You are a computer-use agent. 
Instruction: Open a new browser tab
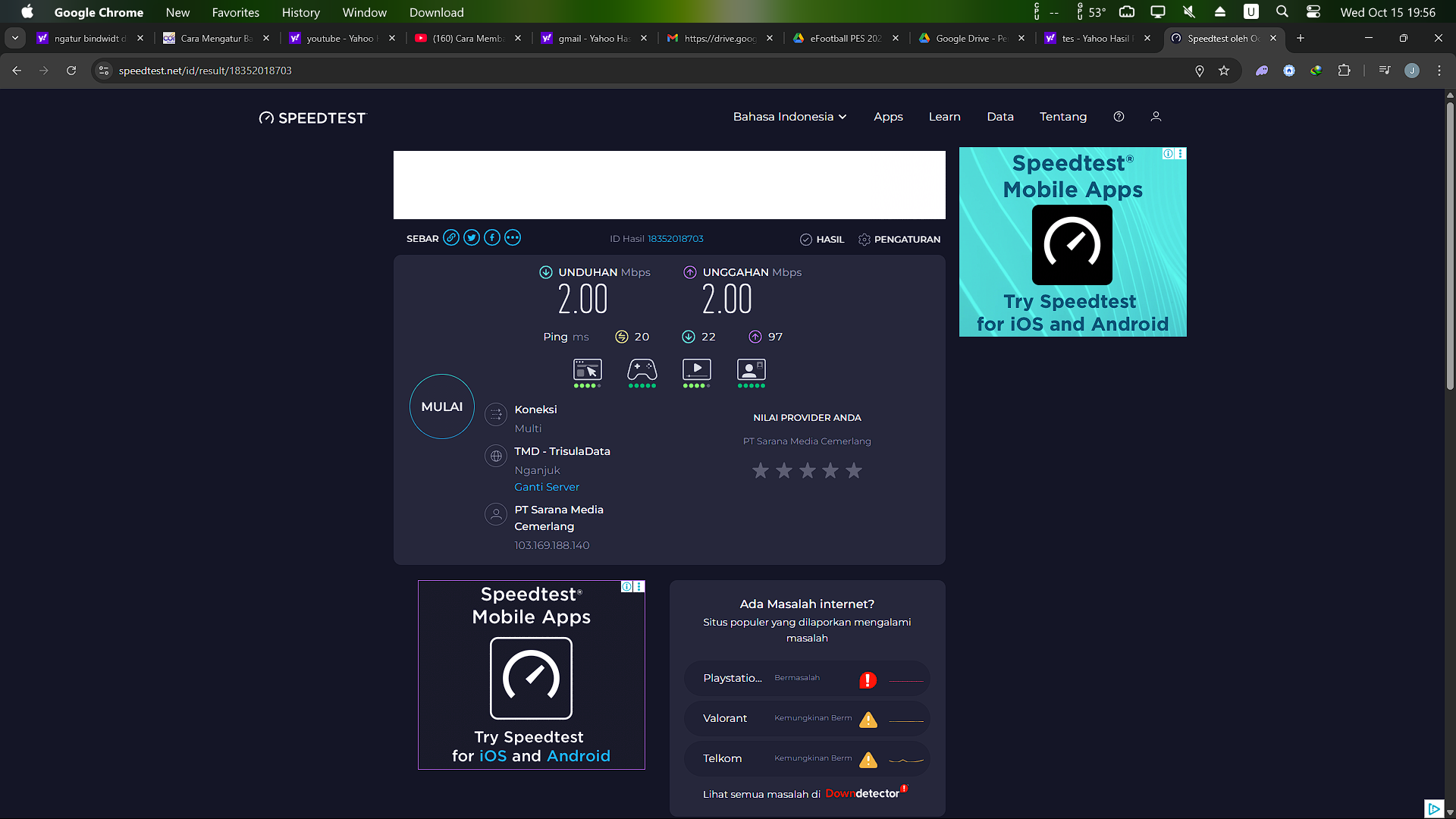click(1301, 38)
